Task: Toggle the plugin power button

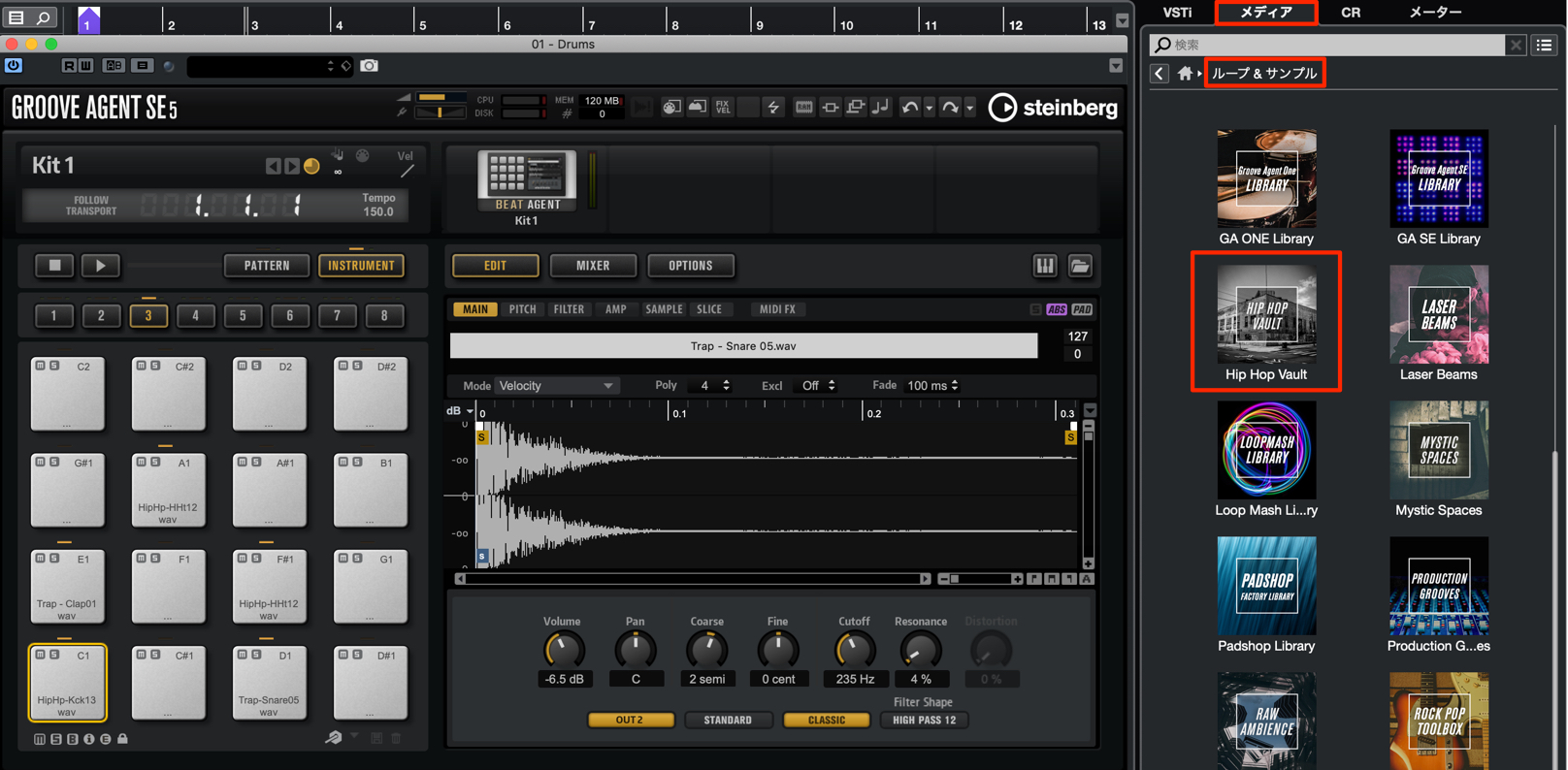Action: pyautogui.click(x=14, y=66)
